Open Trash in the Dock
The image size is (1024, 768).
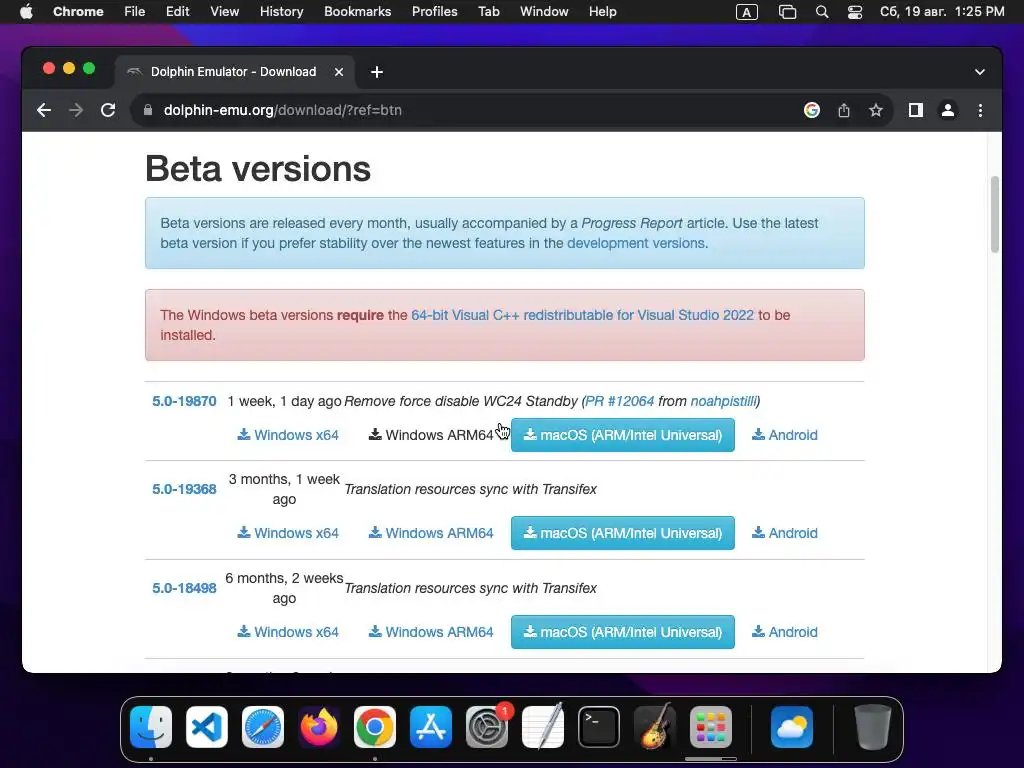(872, 727)
